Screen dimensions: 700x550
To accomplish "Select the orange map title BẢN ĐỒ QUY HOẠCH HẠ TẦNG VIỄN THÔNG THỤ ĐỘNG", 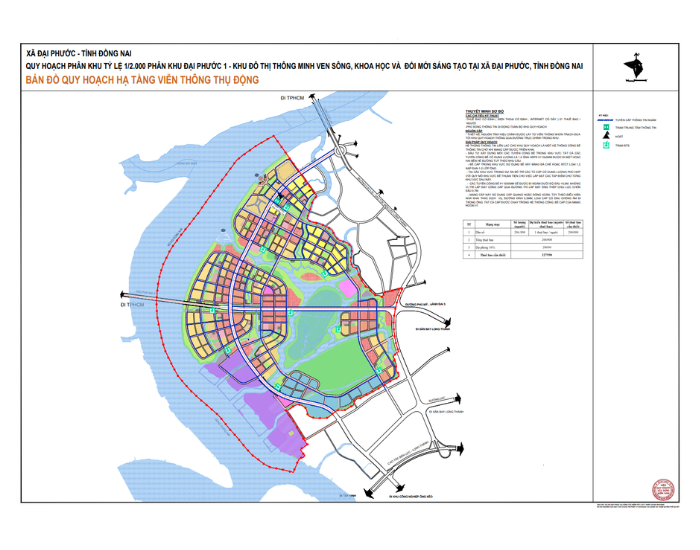I will point(142,80).
